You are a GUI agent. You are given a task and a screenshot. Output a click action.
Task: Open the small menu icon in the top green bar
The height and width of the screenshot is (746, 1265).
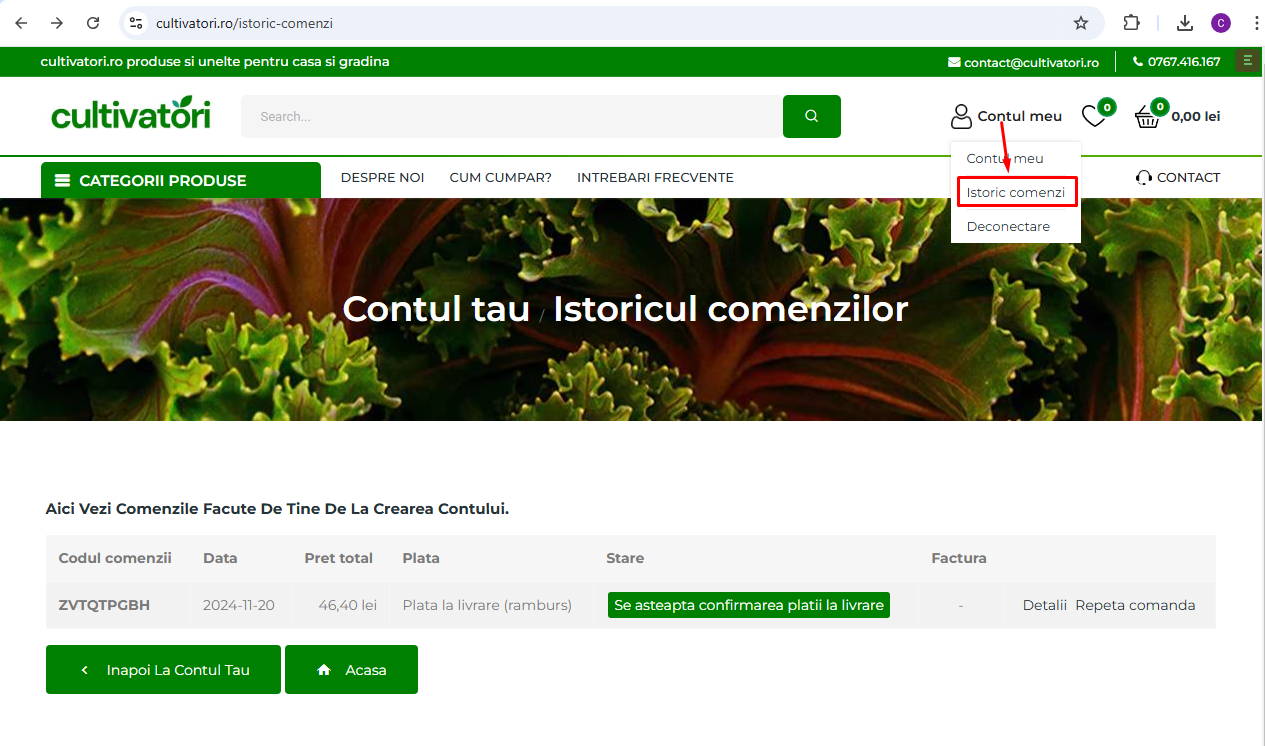pyautogui.click(x=1247, y=61)
